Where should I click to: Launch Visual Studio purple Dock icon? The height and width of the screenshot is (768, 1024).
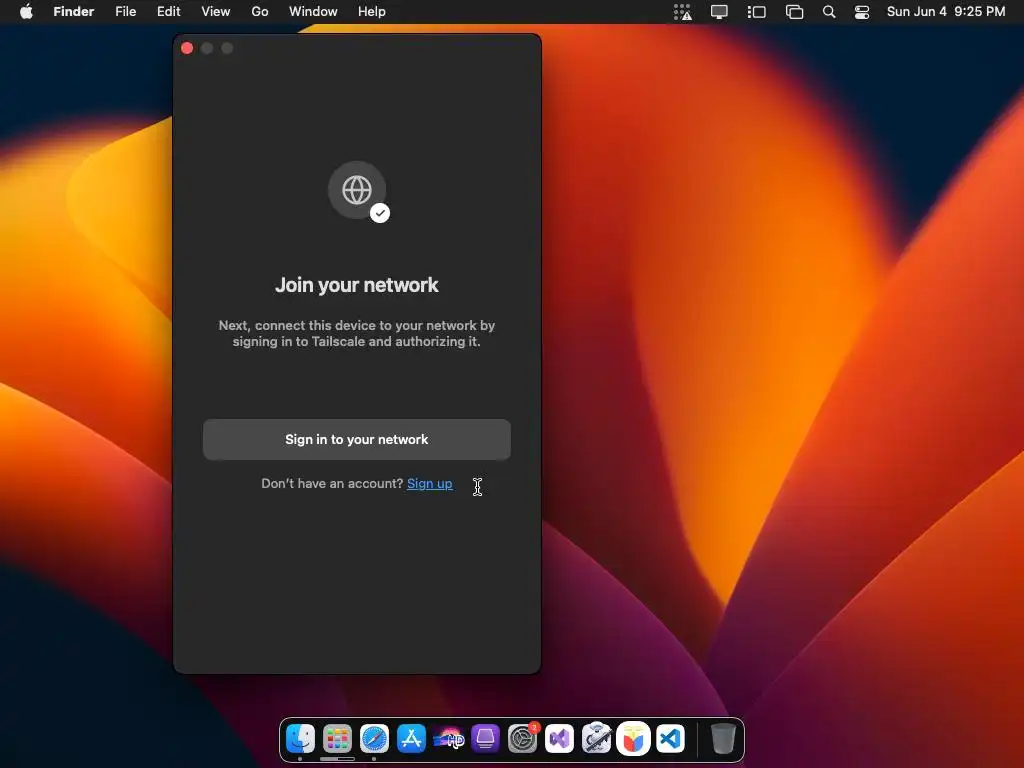point(560,739)
